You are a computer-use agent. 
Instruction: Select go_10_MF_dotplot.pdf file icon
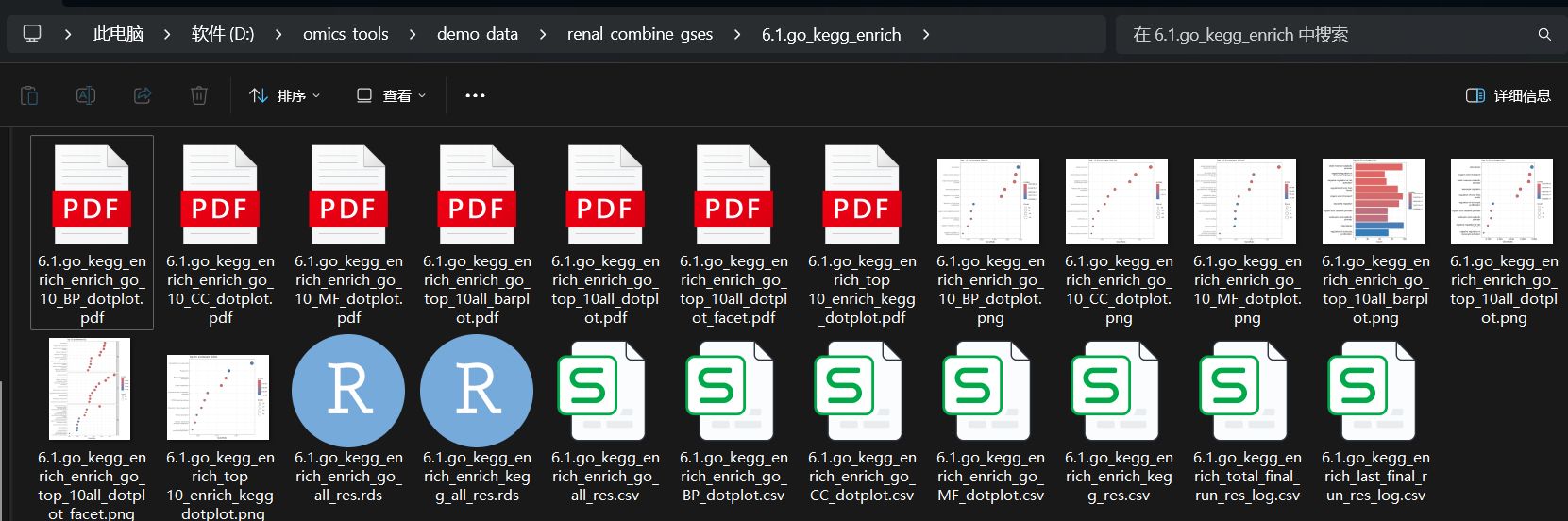(x=348, y=194)
